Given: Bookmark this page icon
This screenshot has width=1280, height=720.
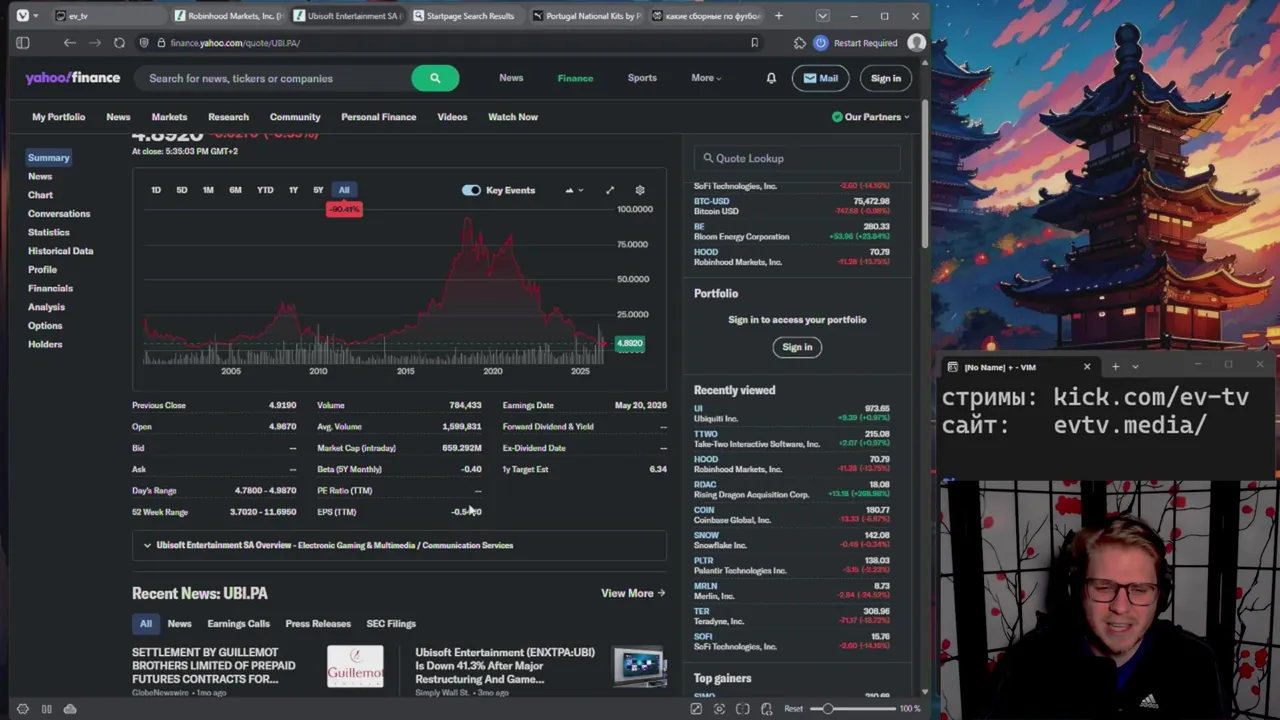Looking at the screenshot, I should point(754,43).
